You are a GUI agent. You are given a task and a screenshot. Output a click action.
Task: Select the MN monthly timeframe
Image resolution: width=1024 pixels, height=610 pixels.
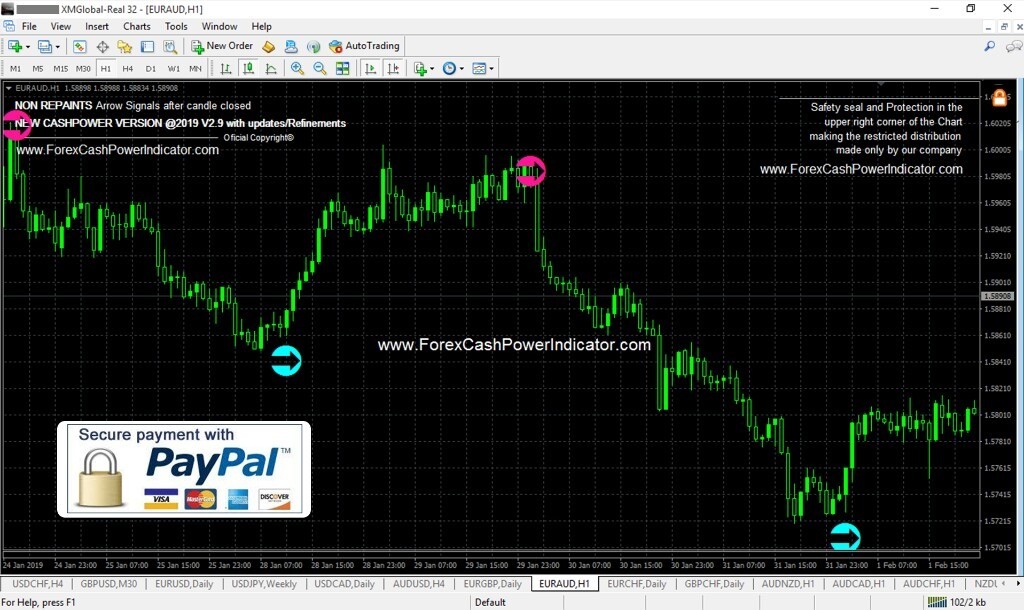(195, 69)
